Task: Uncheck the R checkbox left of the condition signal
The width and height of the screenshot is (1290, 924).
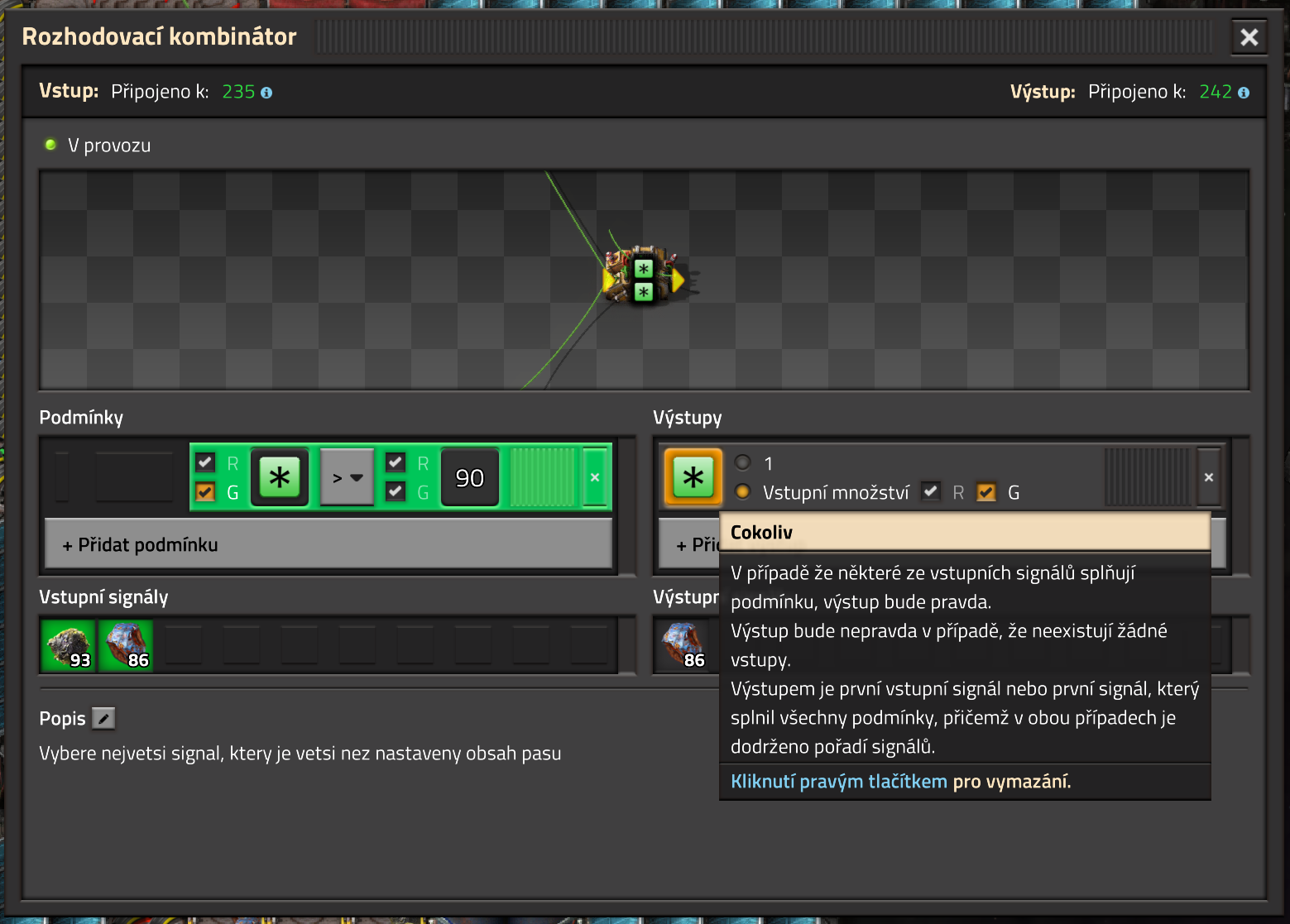Action: (205, 462)
